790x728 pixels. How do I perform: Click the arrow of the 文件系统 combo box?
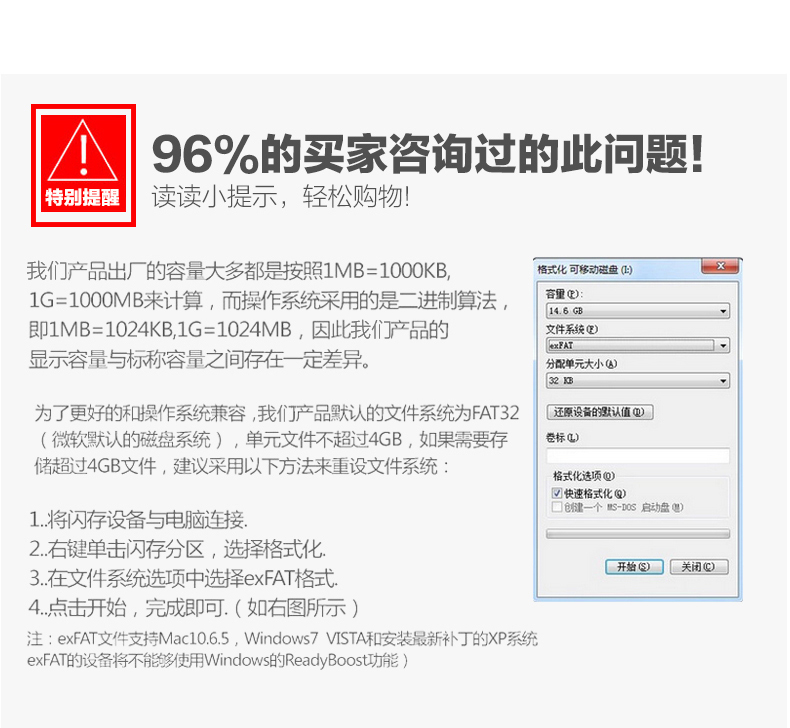coord(723,346)
